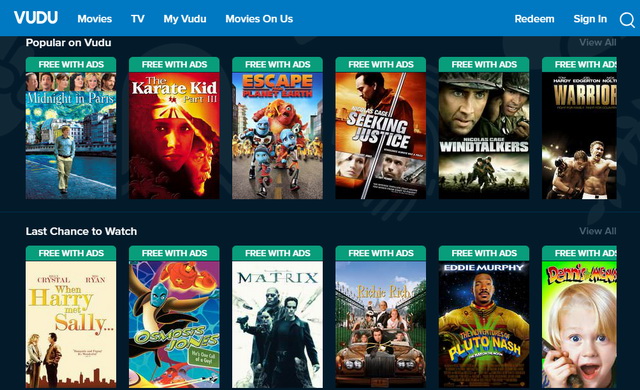
Task: Select Osmosis Jones poster
Action: 174,317
